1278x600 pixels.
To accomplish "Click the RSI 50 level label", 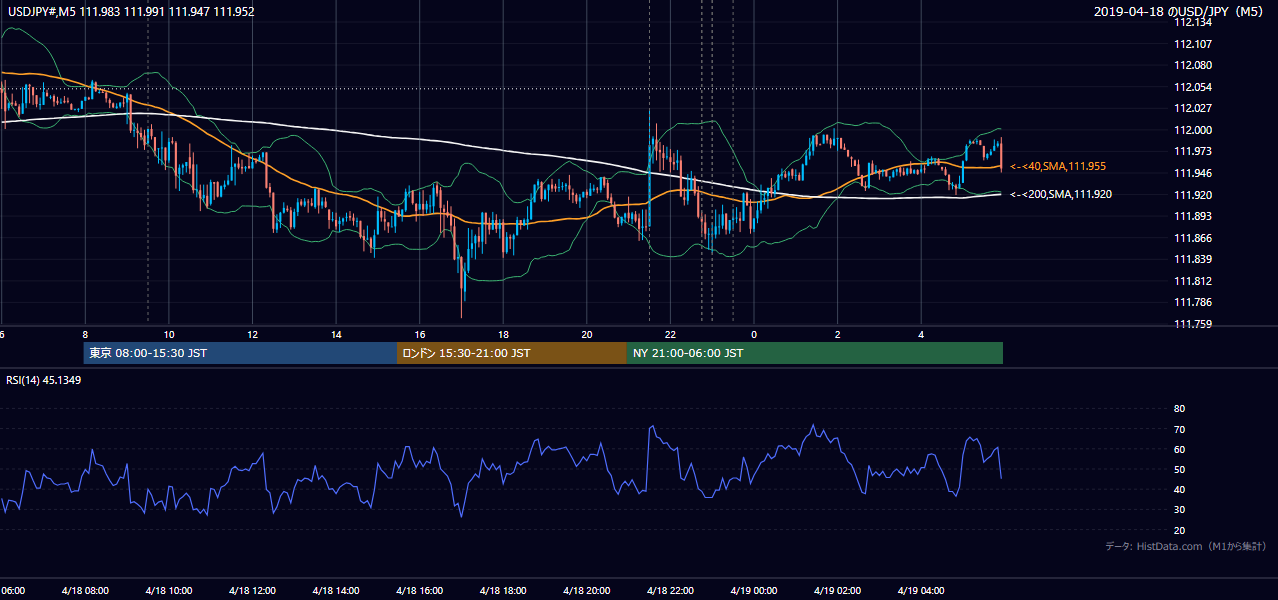I will click(x=1179, y=470).
